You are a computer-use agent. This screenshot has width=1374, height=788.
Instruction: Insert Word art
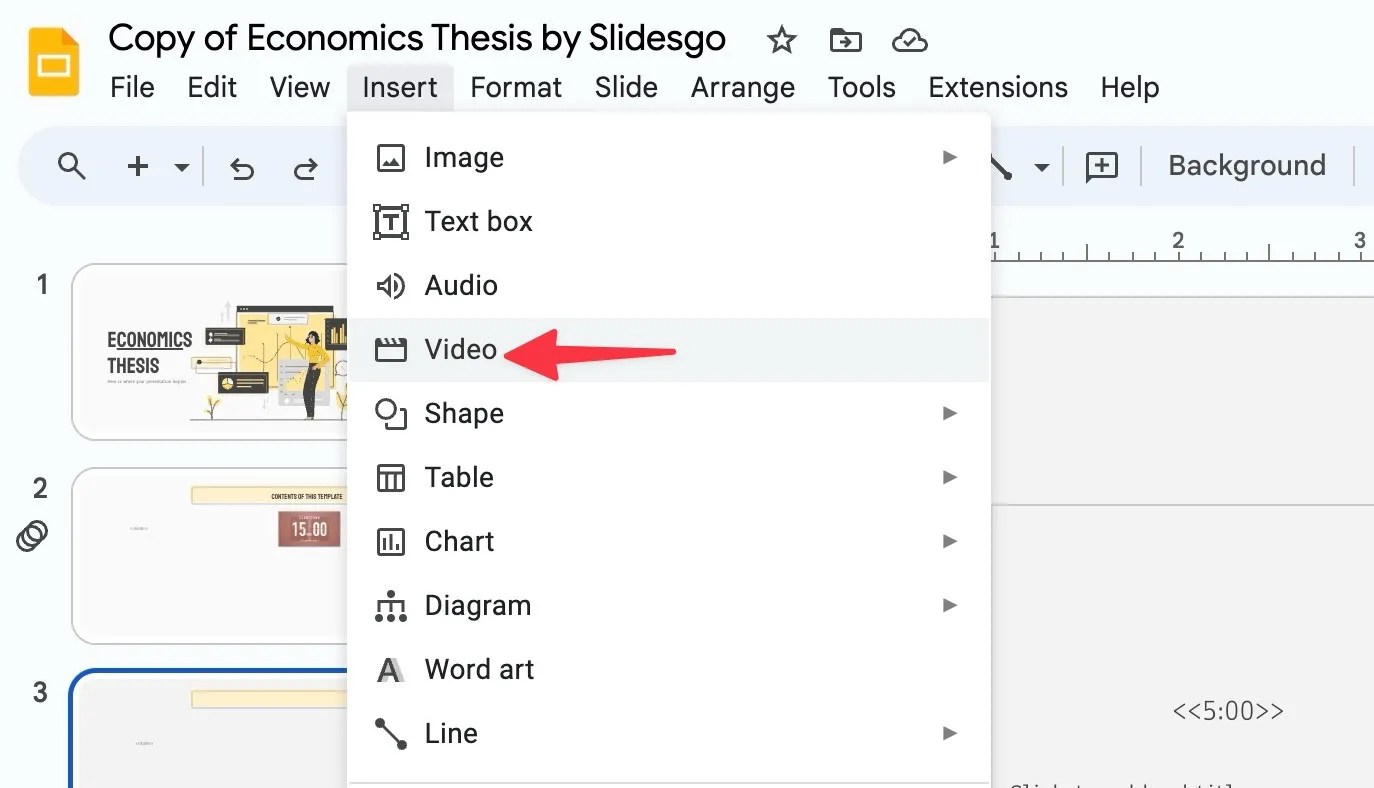tap(481, 669)
